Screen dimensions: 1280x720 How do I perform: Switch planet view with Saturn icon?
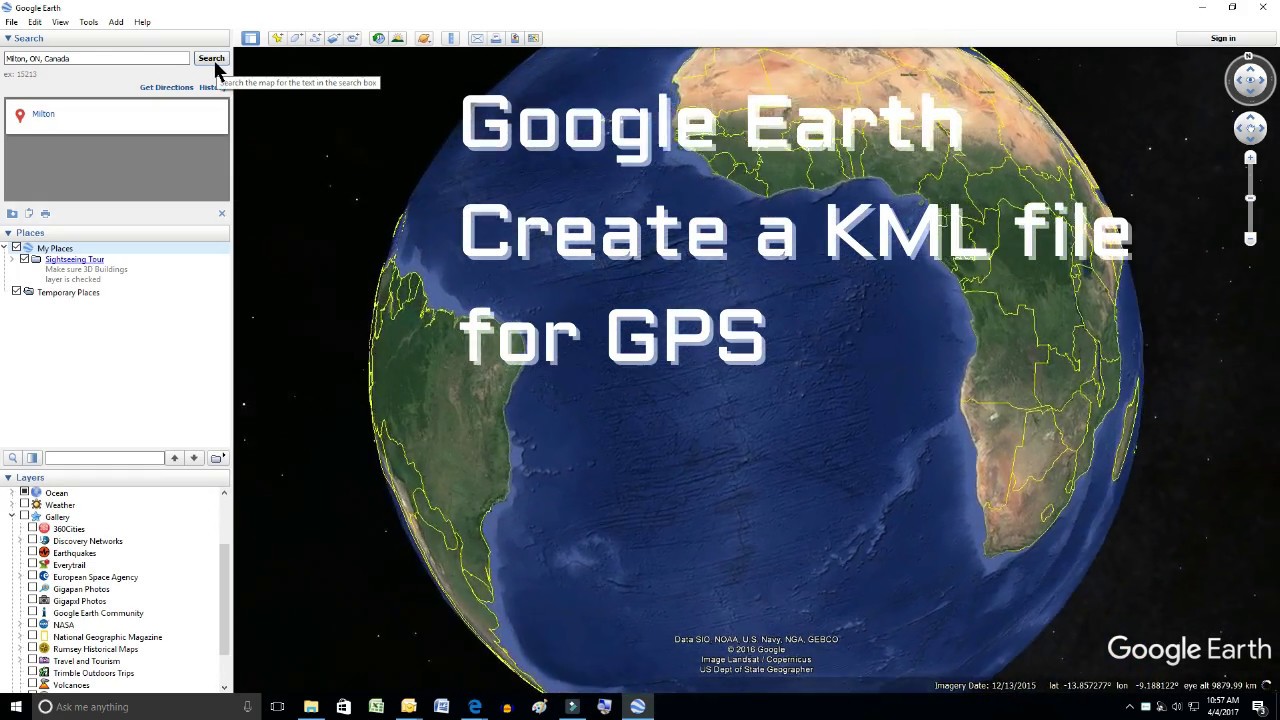click(x=424, y=38)
